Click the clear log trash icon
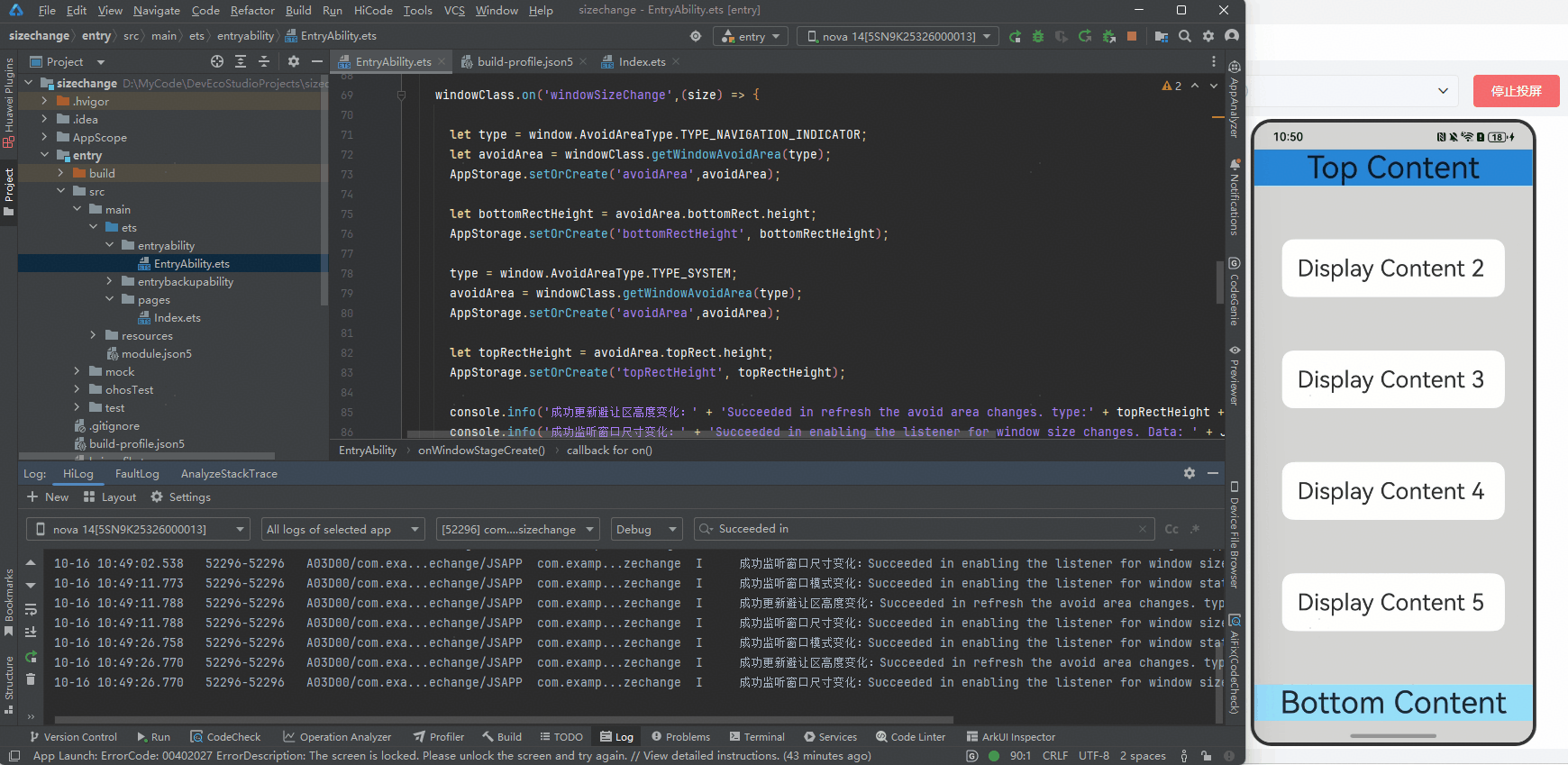Viewport: 1568px width, 765px height. (x=31, y=679)
